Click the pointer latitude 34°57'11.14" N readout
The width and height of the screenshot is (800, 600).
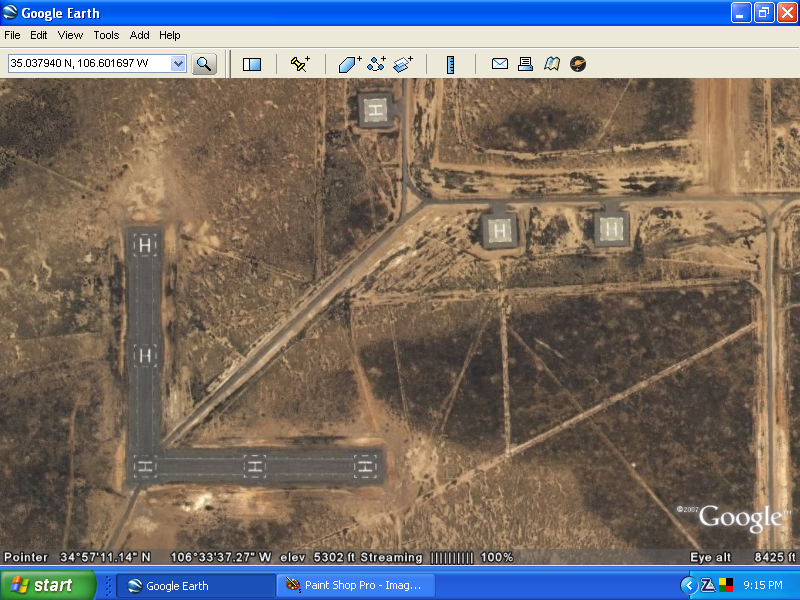coord(105,557)
